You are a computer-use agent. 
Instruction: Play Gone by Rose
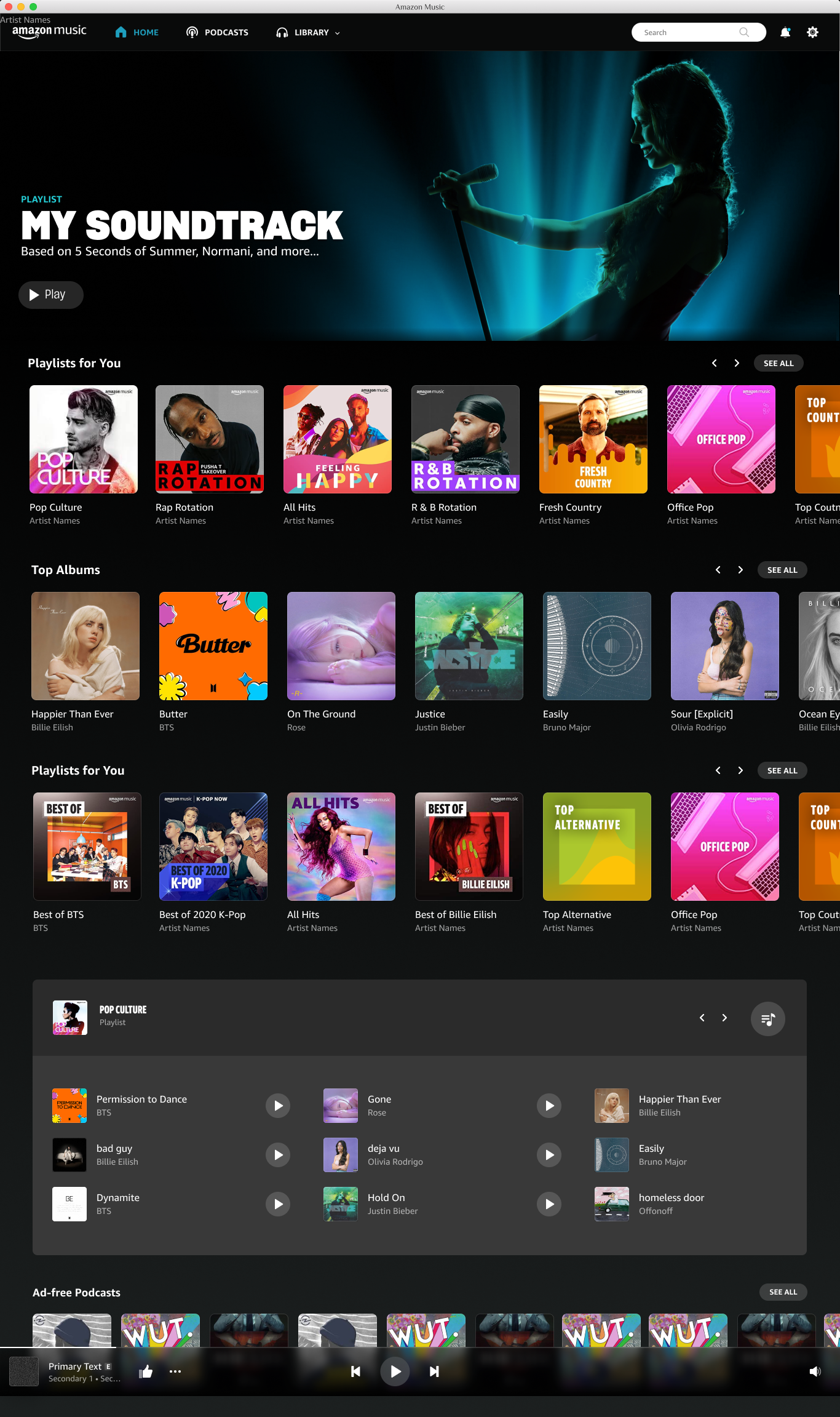pyautogui.click(x=549, y=1106)
